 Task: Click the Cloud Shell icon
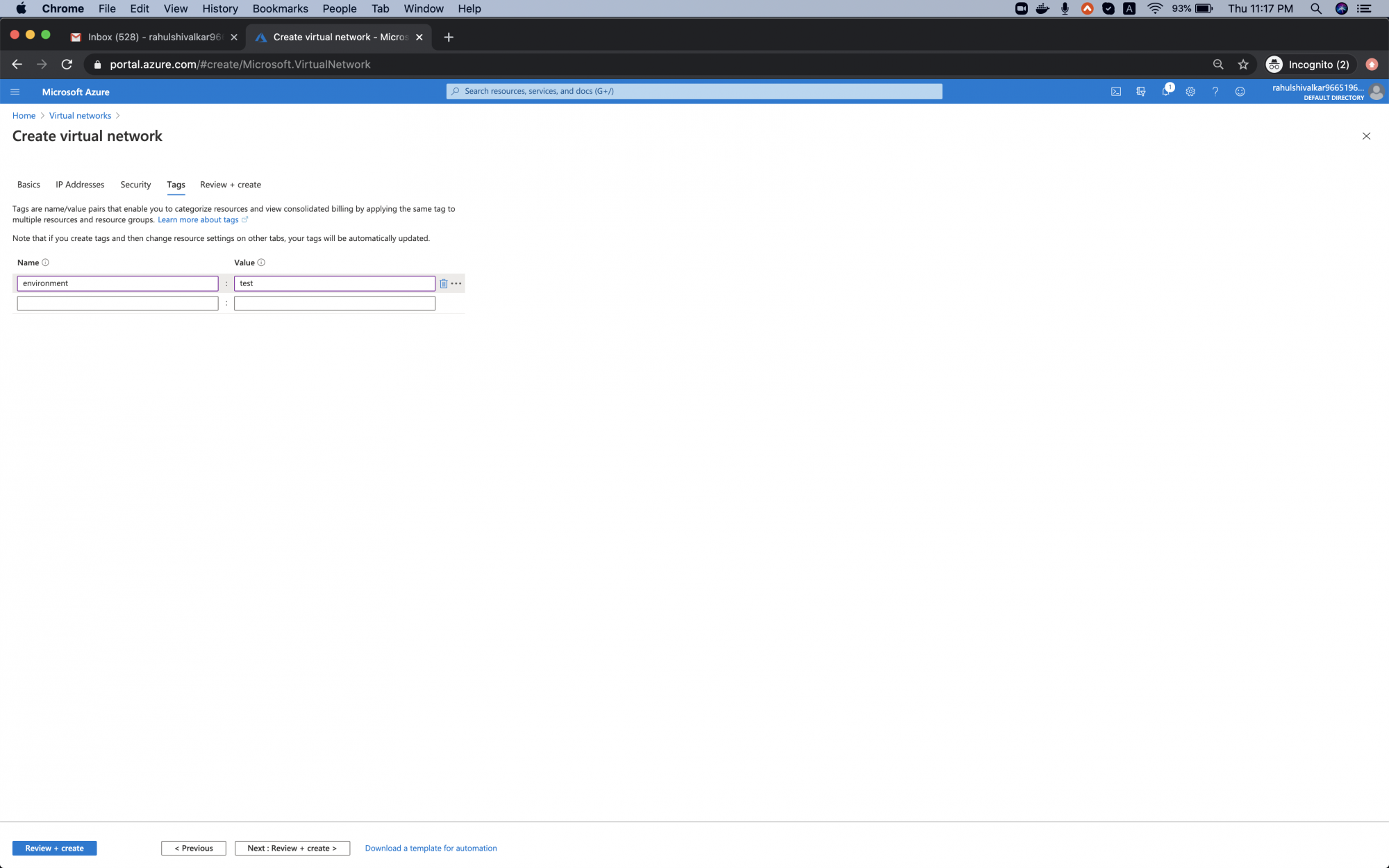point(1116,91)
